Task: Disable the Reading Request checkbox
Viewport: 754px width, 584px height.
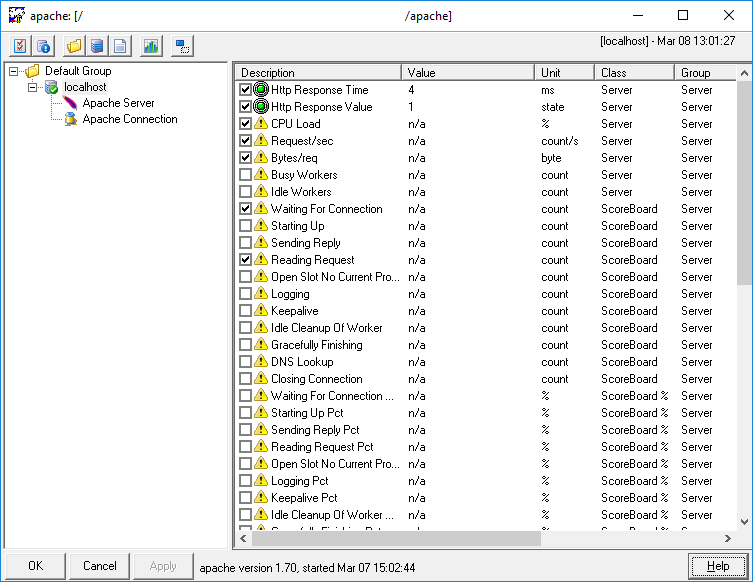Action: pyautogui.click(x=246, y=260)
